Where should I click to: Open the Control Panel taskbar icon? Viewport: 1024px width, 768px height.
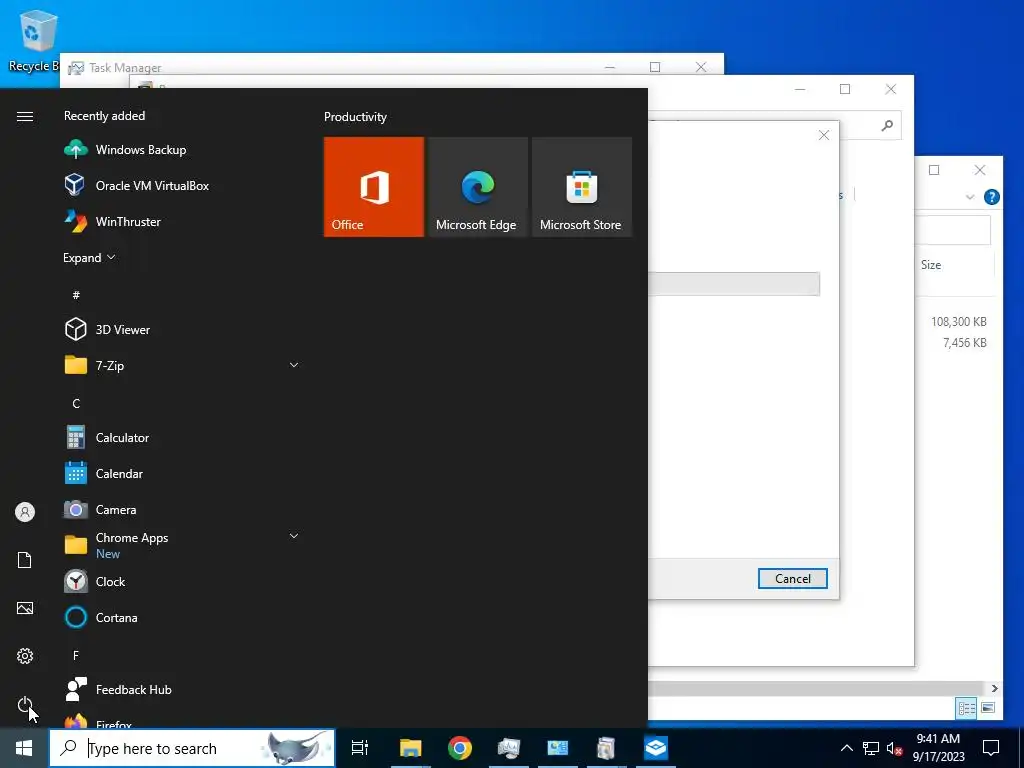[x=558, y=748]
